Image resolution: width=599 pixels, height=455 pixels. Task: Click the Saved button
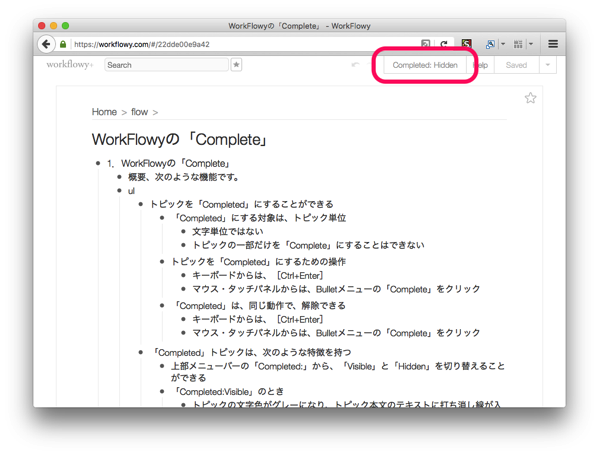pos(516,65)
